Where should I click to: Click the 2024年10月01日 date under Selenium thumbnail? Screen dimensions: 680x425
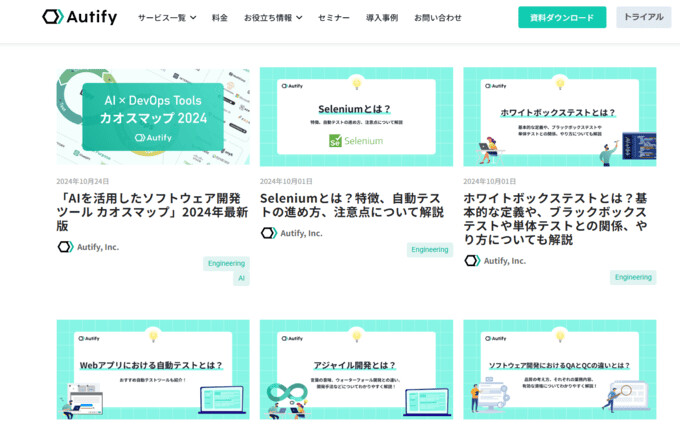(286, 181)
